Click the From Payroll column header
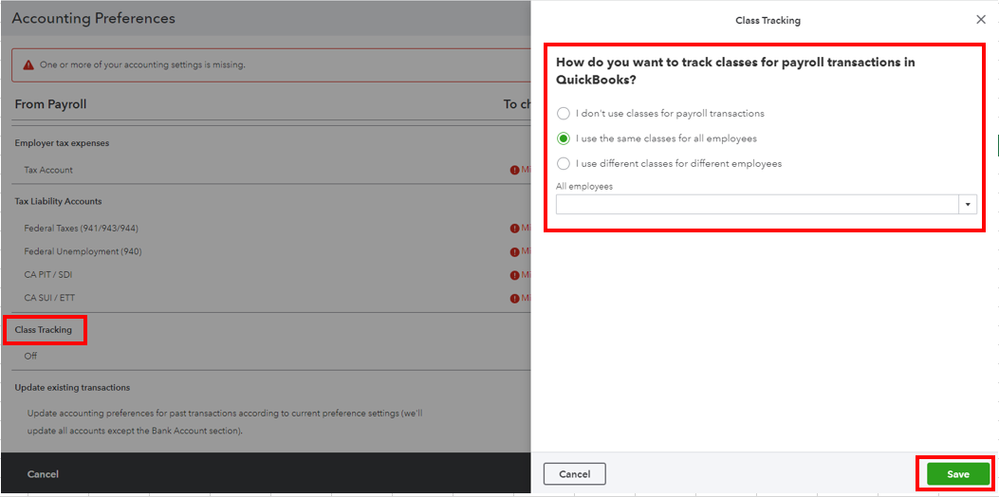 [51, 104]
